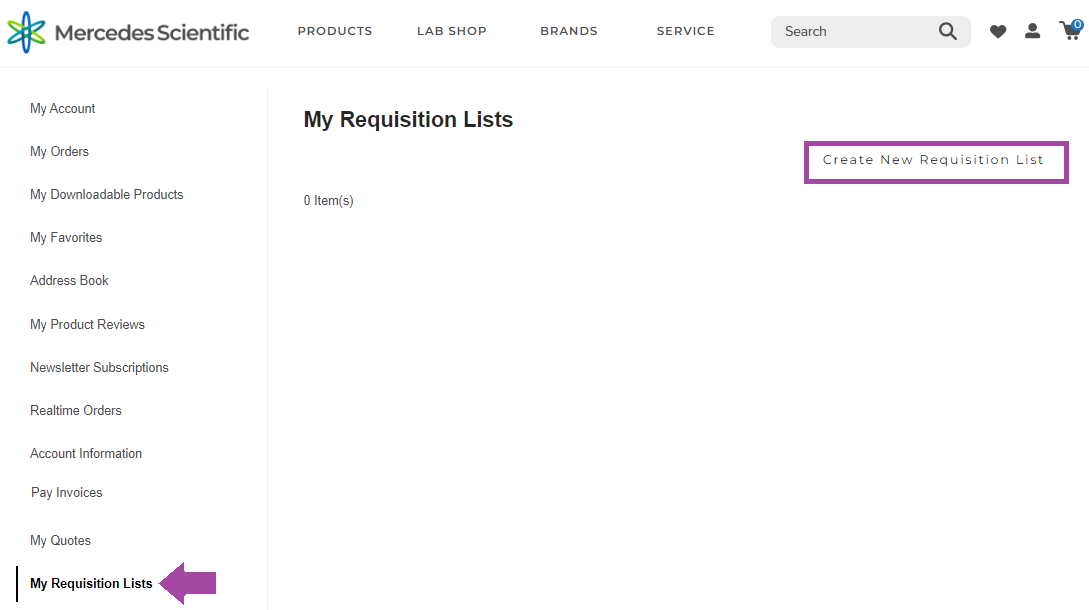Open the PRODUCTS menu
The height and width of the screenshot is (610, 1089).
(334, 31)
